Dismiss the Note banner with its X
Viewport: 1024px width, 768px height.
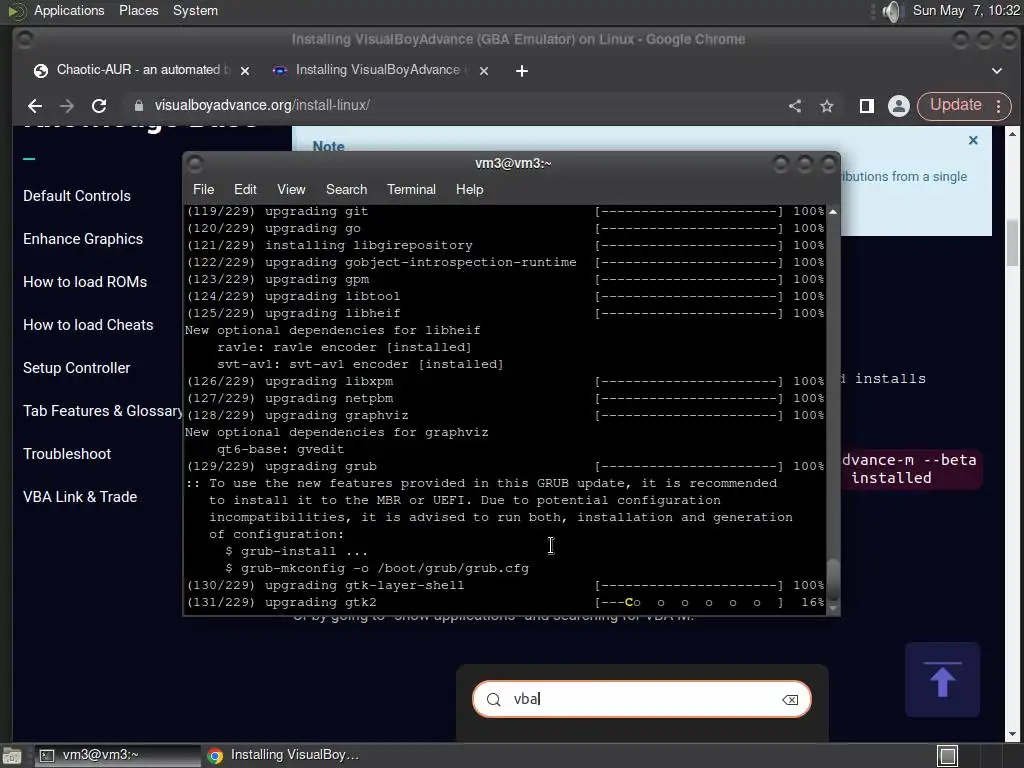973,140
